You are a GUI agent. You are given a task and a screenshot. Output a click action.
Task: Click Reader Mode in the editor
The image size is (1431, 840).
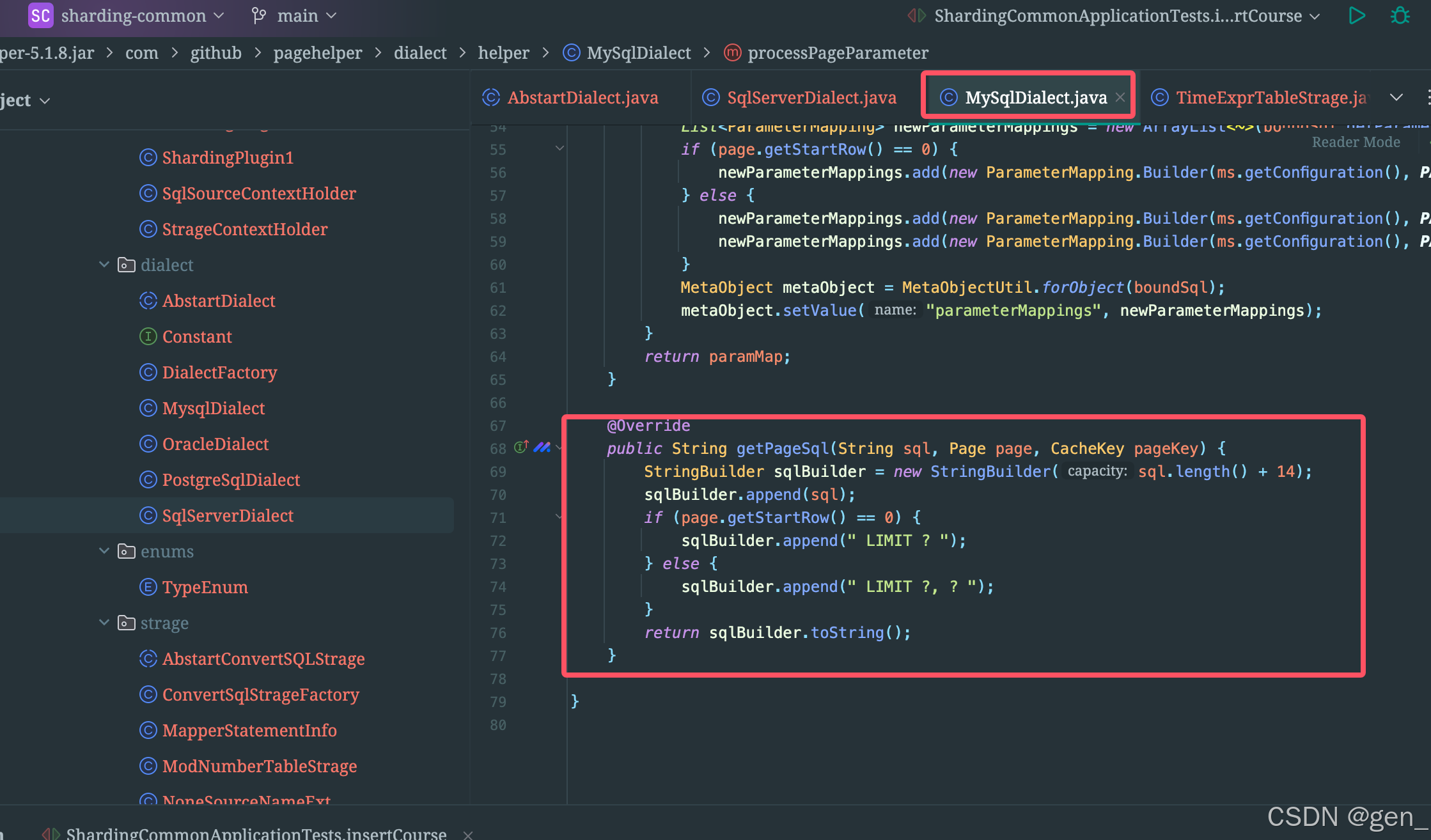tap(1356, 142)
